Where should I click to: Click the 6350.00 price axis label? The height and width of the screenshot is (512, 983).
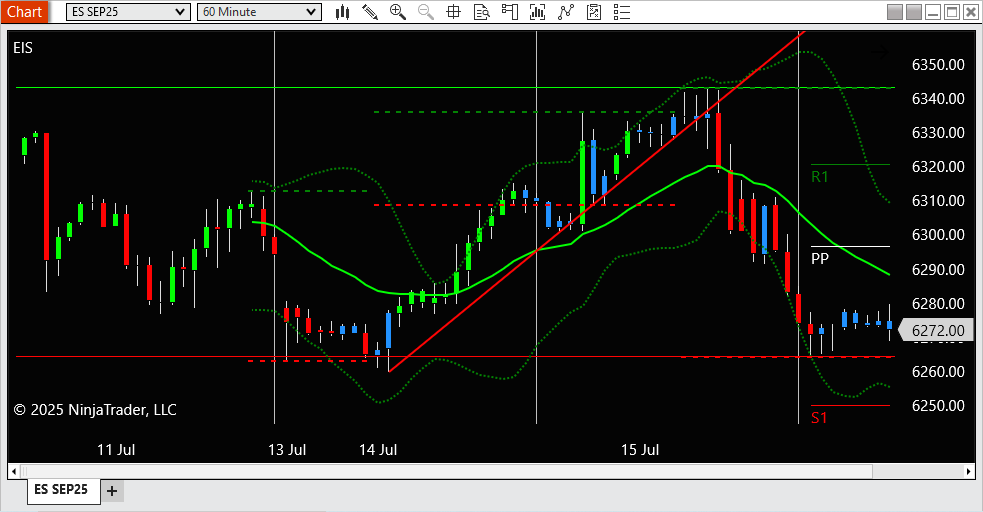[938, 65]
